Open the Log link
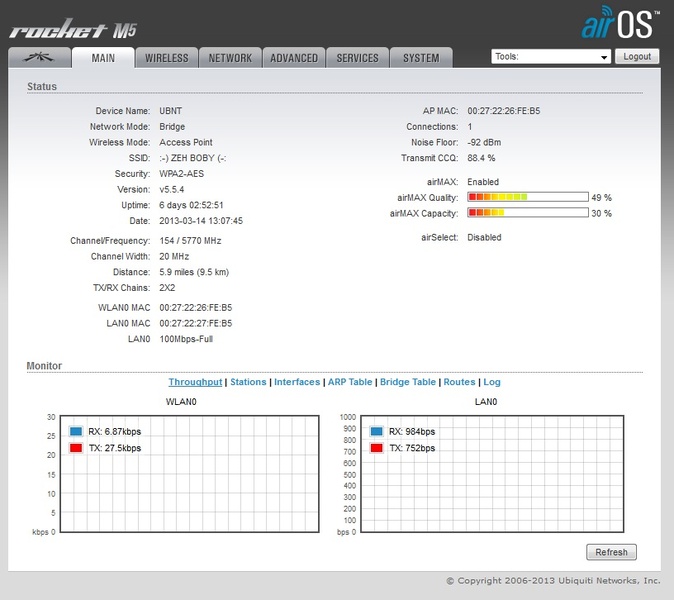674x600 pixels. 492,382
